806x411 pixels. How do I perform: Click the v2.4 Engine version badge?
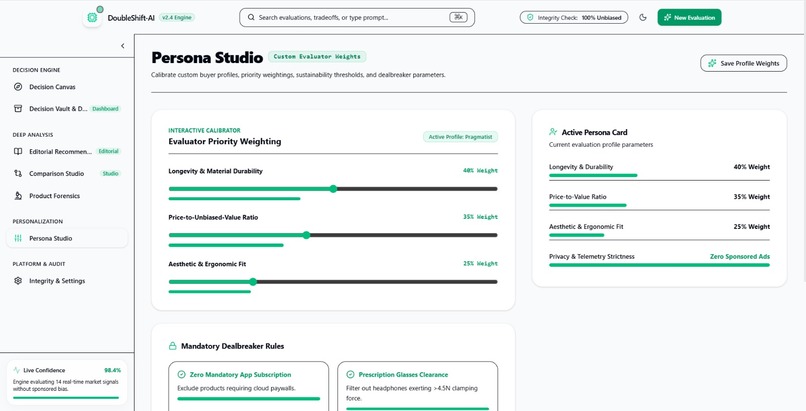pyautogui.click(x=177, y=17)
